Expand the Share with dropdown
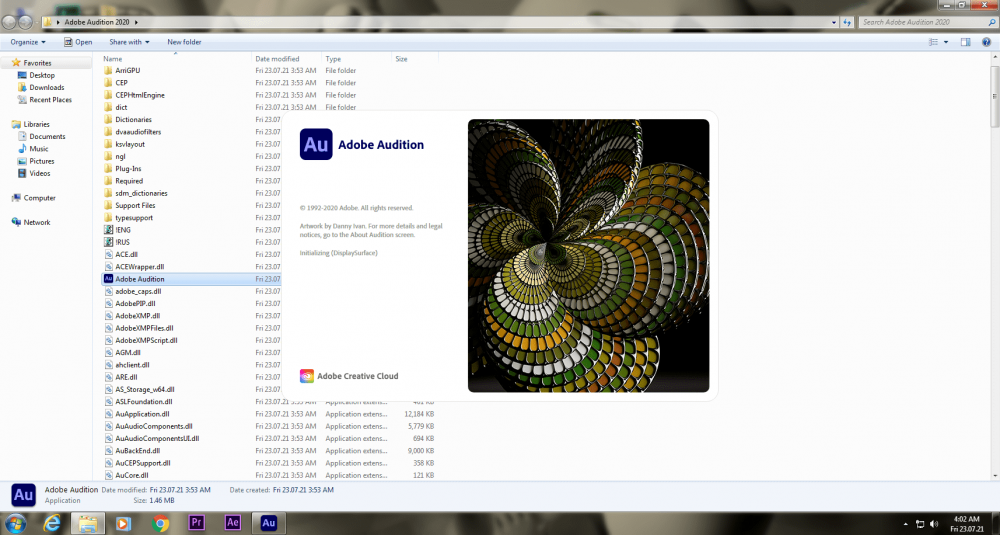1000x535 pixels. (129, 42)
